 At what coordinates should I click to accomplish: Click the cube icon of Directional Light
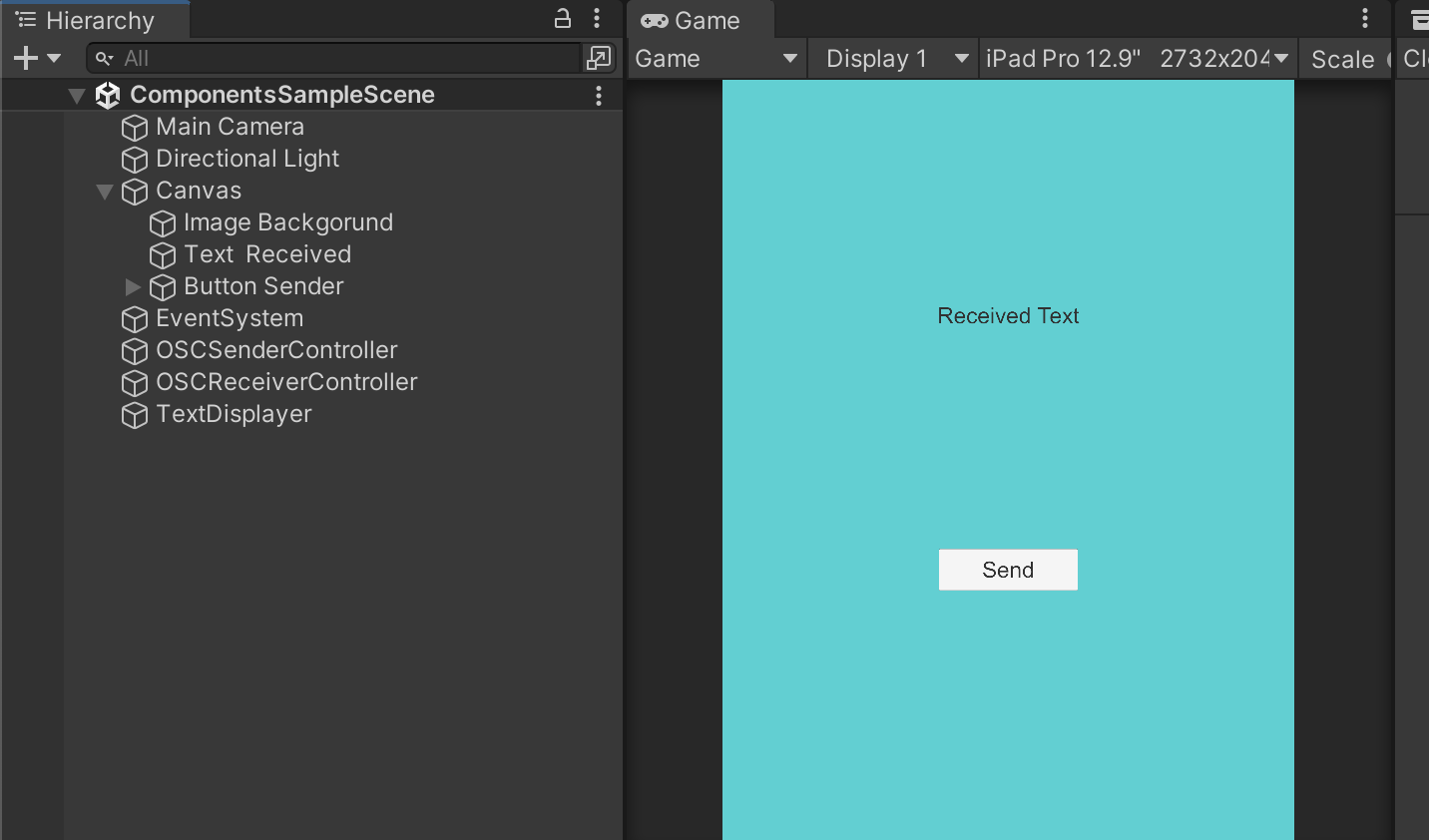coord(135,160)
